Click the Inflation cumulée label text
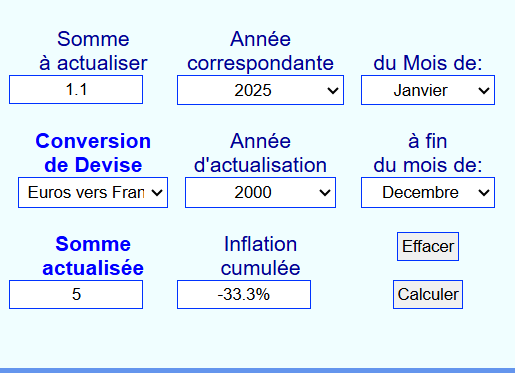This screenshot has width=515, height=373. (260, 256)
